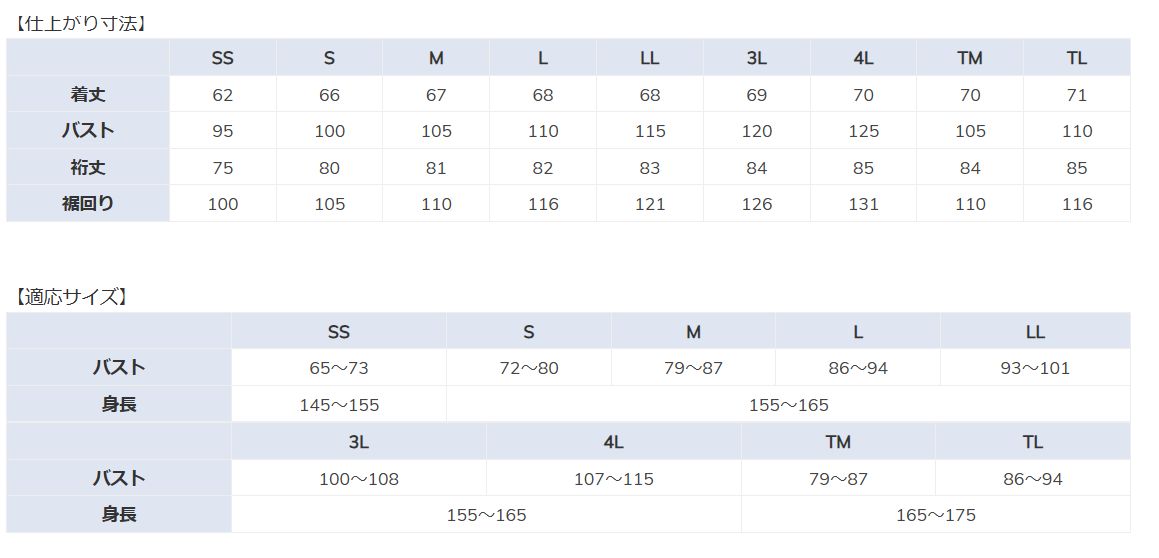Select the 3L header in the fit-size table
1159x558 pixels.
pyautogui.click(x=358, y=441)
